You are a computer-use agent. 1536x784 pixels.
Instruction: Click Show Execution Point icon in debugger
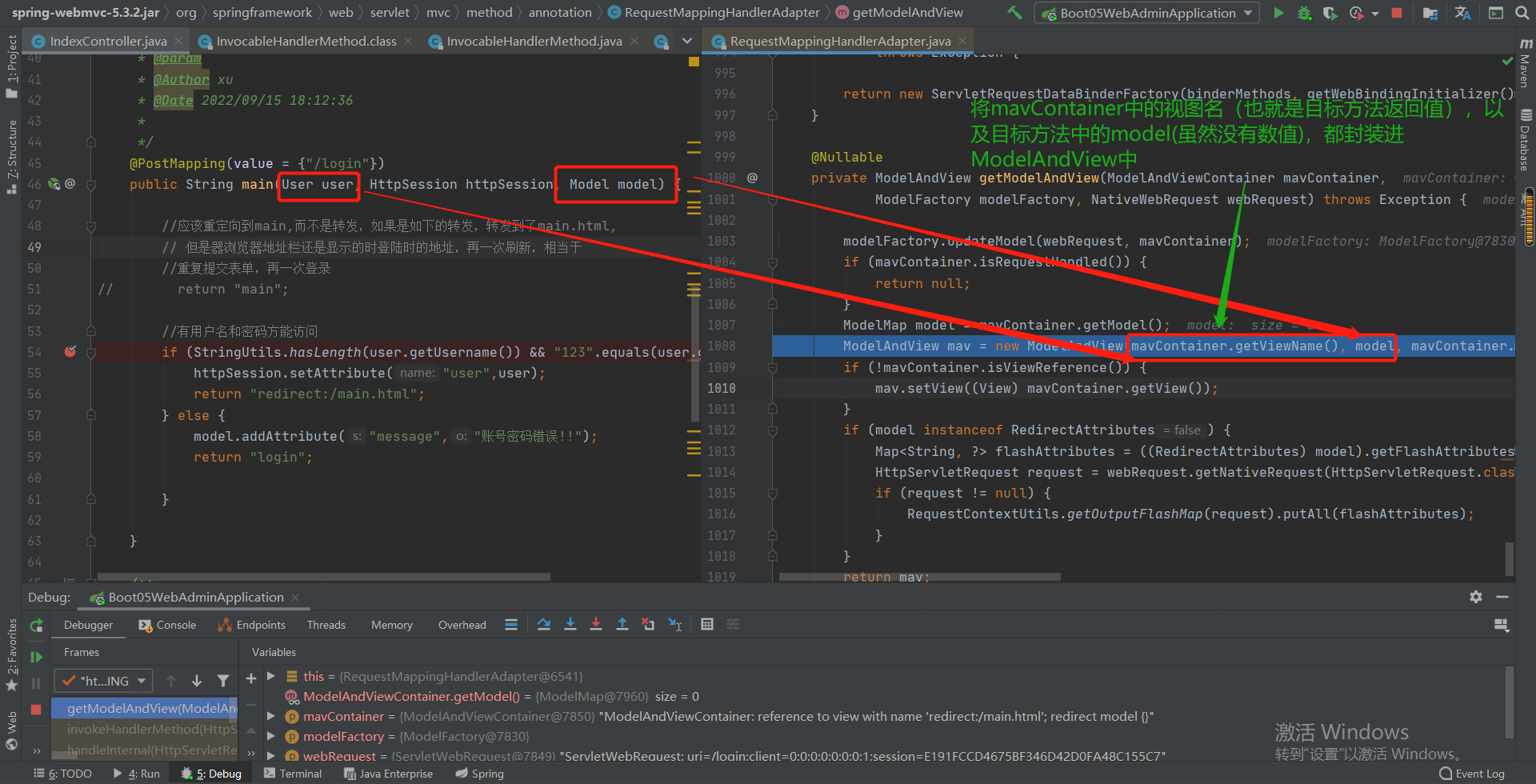click(511, 625)
